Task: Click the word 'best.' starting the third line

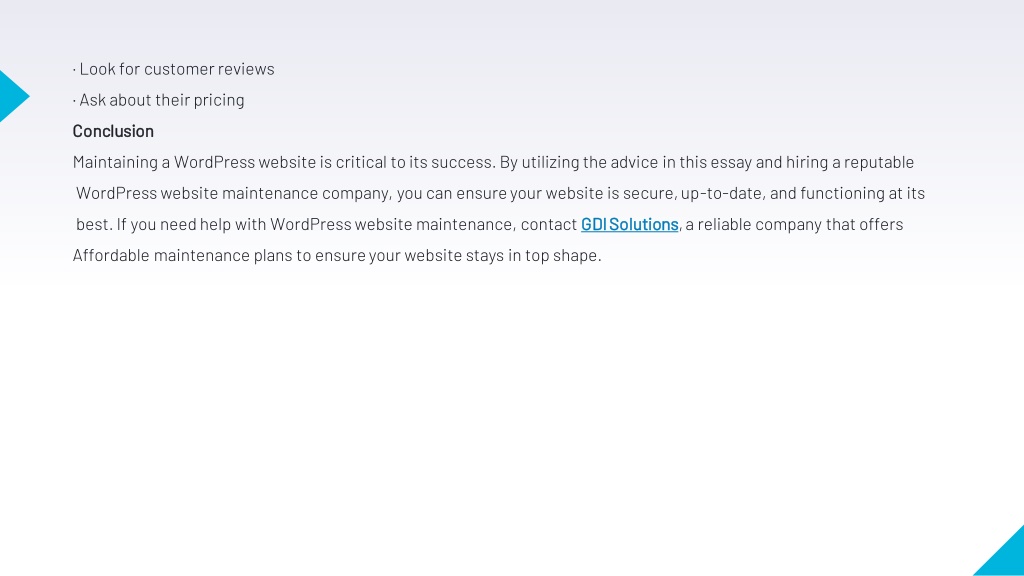Action: (94, 225)
